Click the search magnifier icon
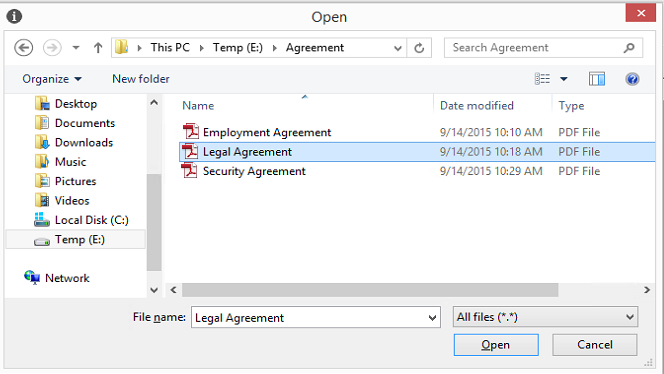The width and height of the screenshot is (664, 374). (x=629, y=48)
